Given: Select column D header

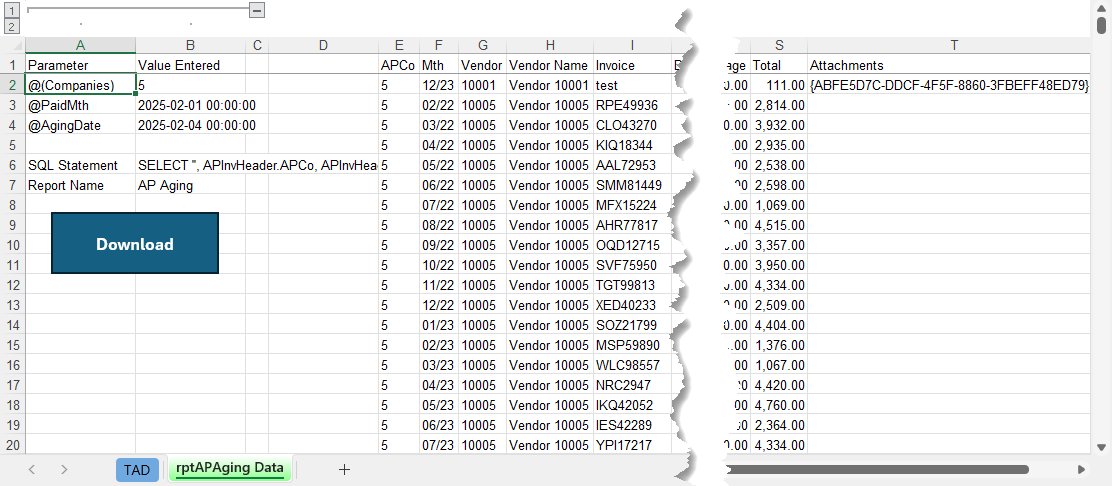Looking at the screenshot, I should [x=323, y=45].
